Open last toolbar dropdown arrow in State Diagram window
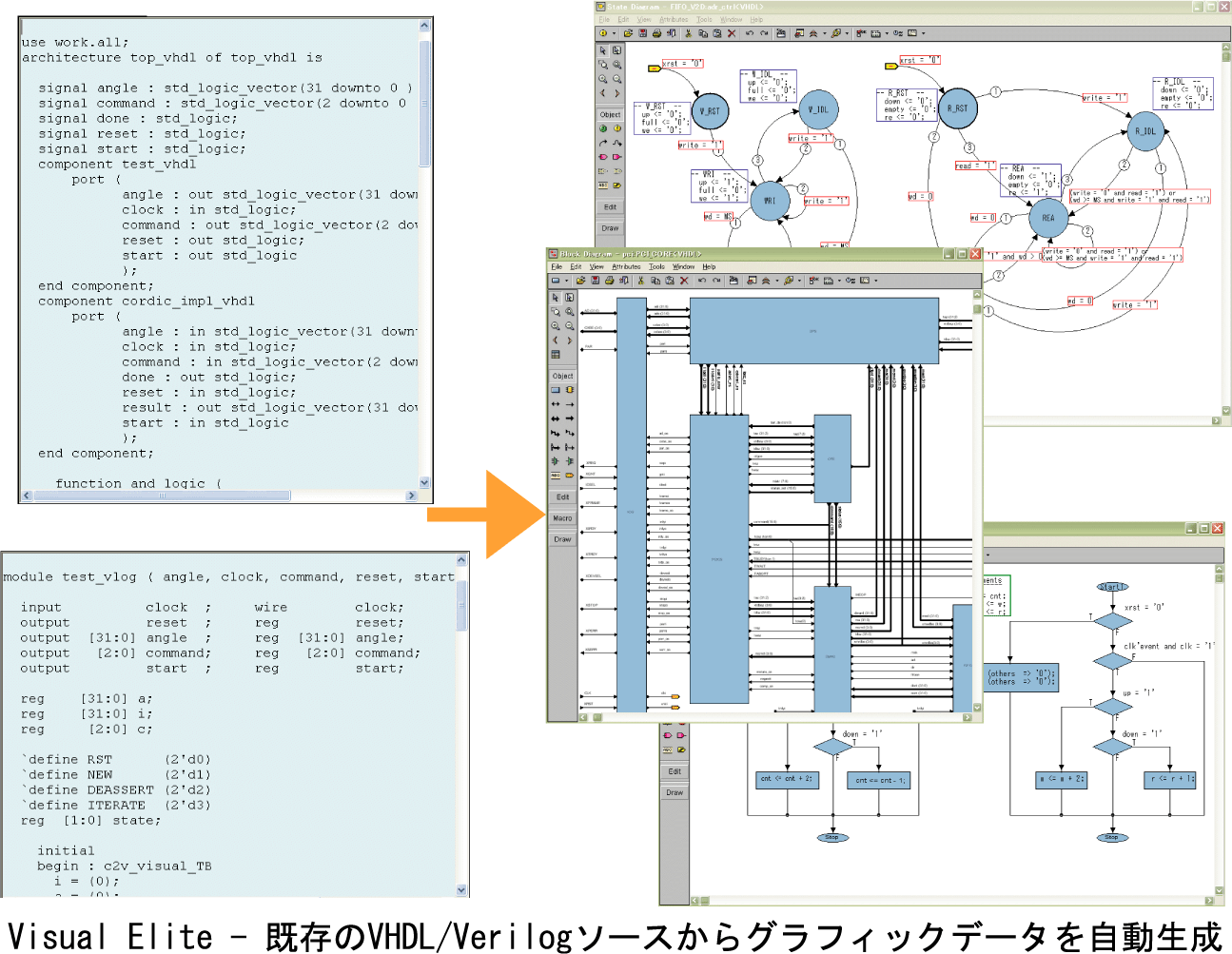The height and width of the screenshot is (954, 1232). click(x=924, y=33)
